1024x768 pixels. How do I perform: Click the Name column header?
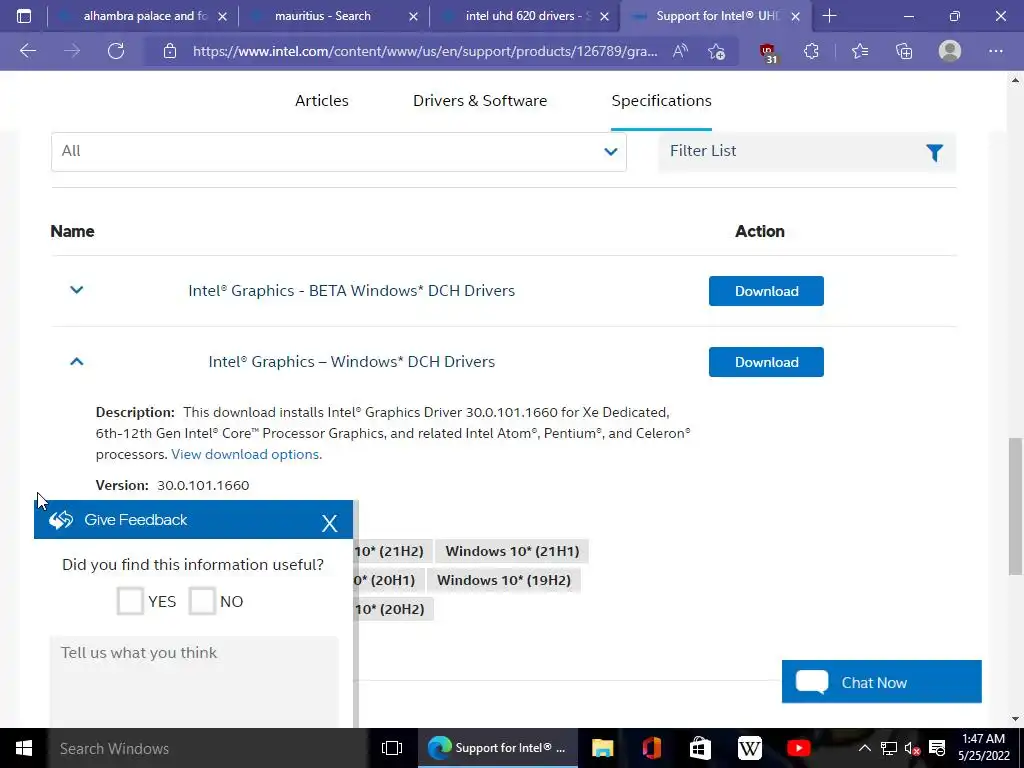(x=72, y=231)
